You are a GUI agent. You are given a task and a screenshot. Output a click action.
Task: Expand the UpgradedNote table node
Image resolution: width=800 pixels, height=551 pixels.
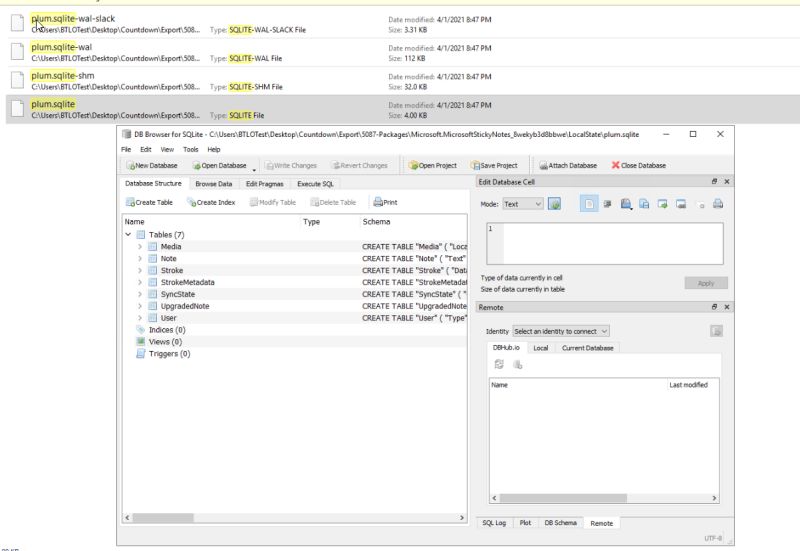tap(140, 306)
